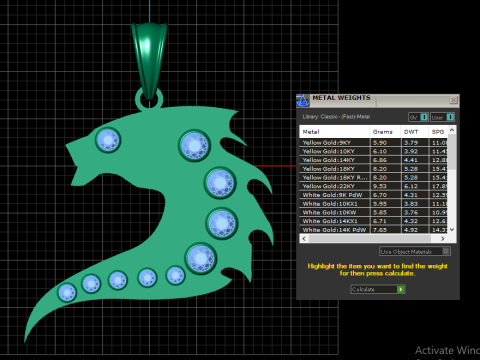The height and width of the screenshot is (360, 480).
Task: Click the metal list scroll up arrow
Action: [x=452, y=130]
